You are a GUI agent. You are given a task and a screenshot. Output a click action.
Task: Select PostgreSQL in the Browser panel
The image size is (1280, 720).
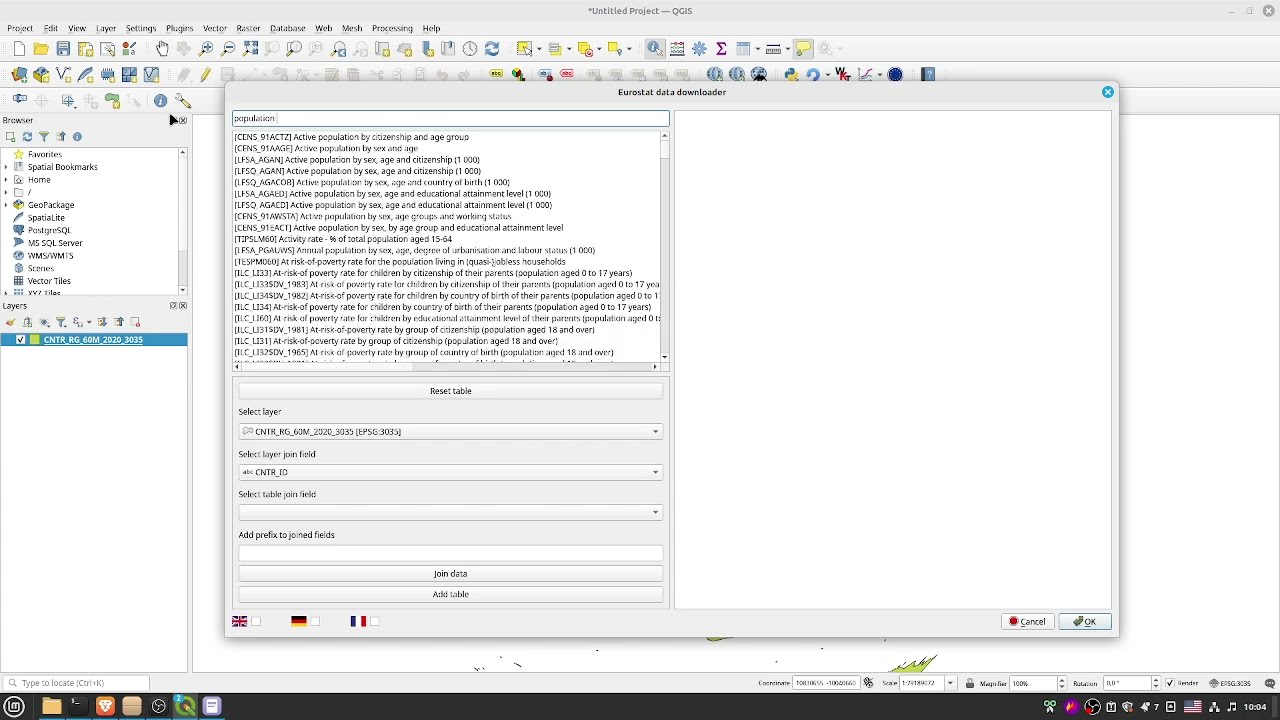(x=49, y=230)
